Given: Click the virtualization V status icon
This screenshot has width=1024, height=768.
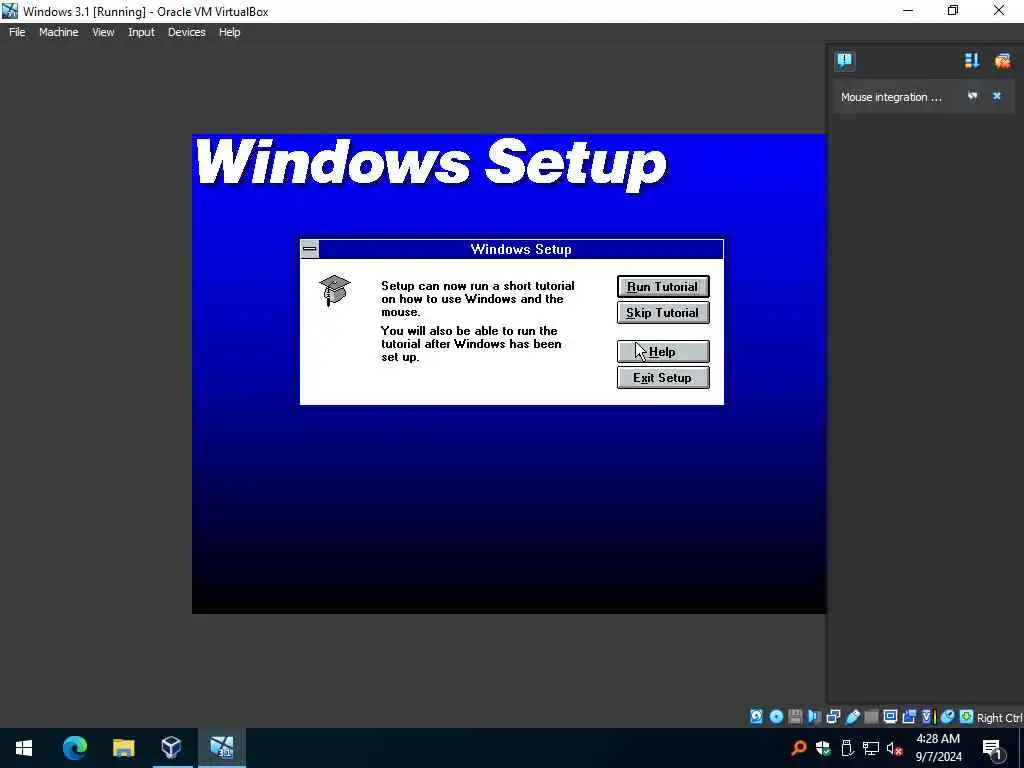Looking at the screenshot, I should tap(927, 716).
